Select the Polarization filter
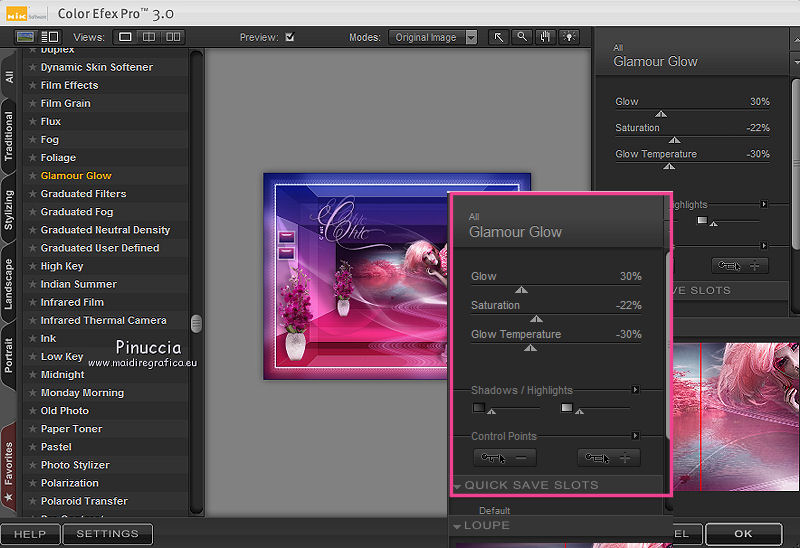 (70, 483)
